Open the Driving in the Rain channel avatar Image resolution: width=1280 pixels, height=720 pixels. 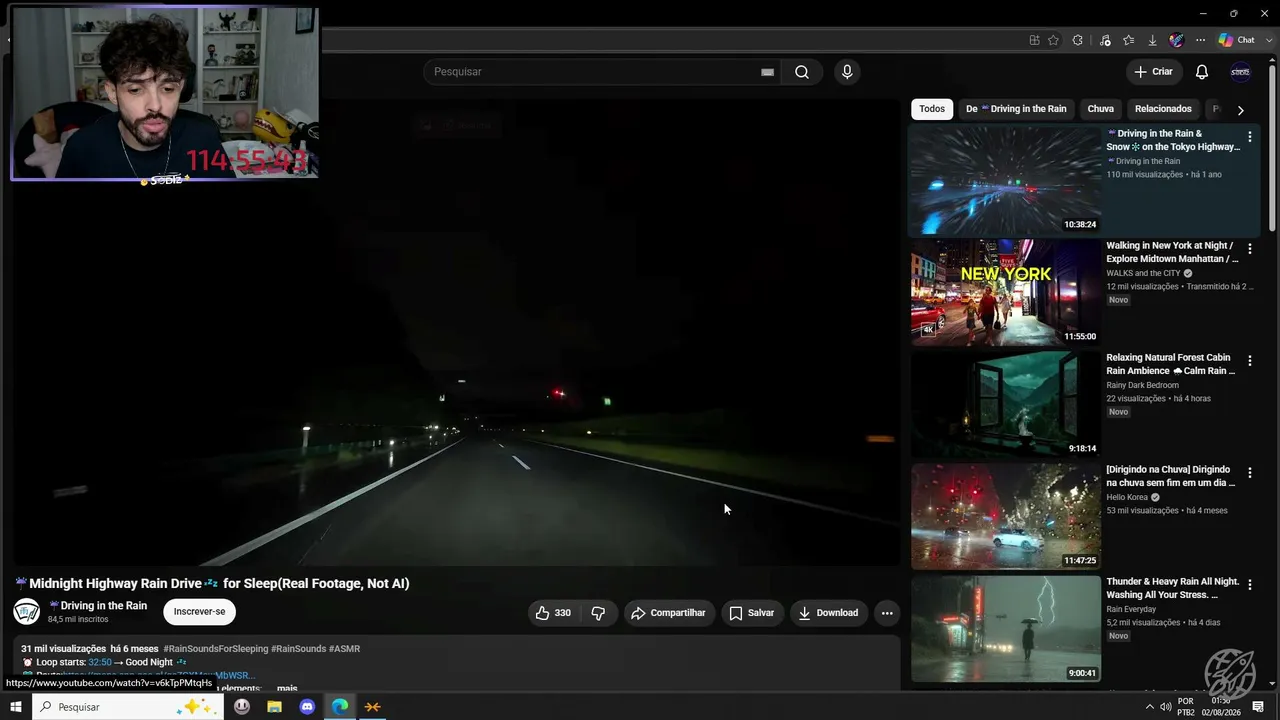[27, 611]
